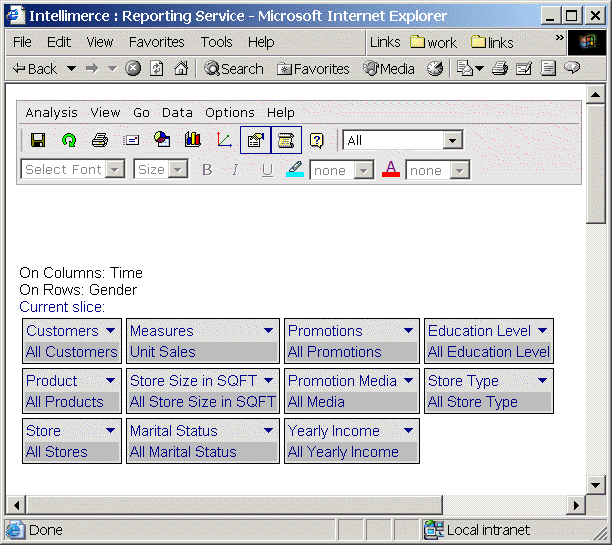Viewport: 612px width, 545px height.
Task: Click the browser Discuss page icon
Action: pyautogui.click(x=548, y=69)
